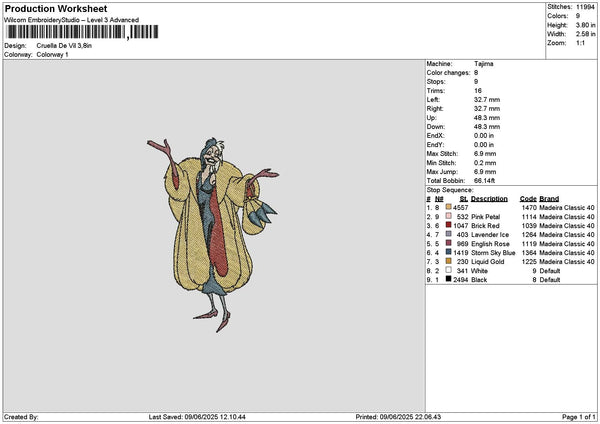
Task: Click the Tajima machine value
Action: coord(483,63)
